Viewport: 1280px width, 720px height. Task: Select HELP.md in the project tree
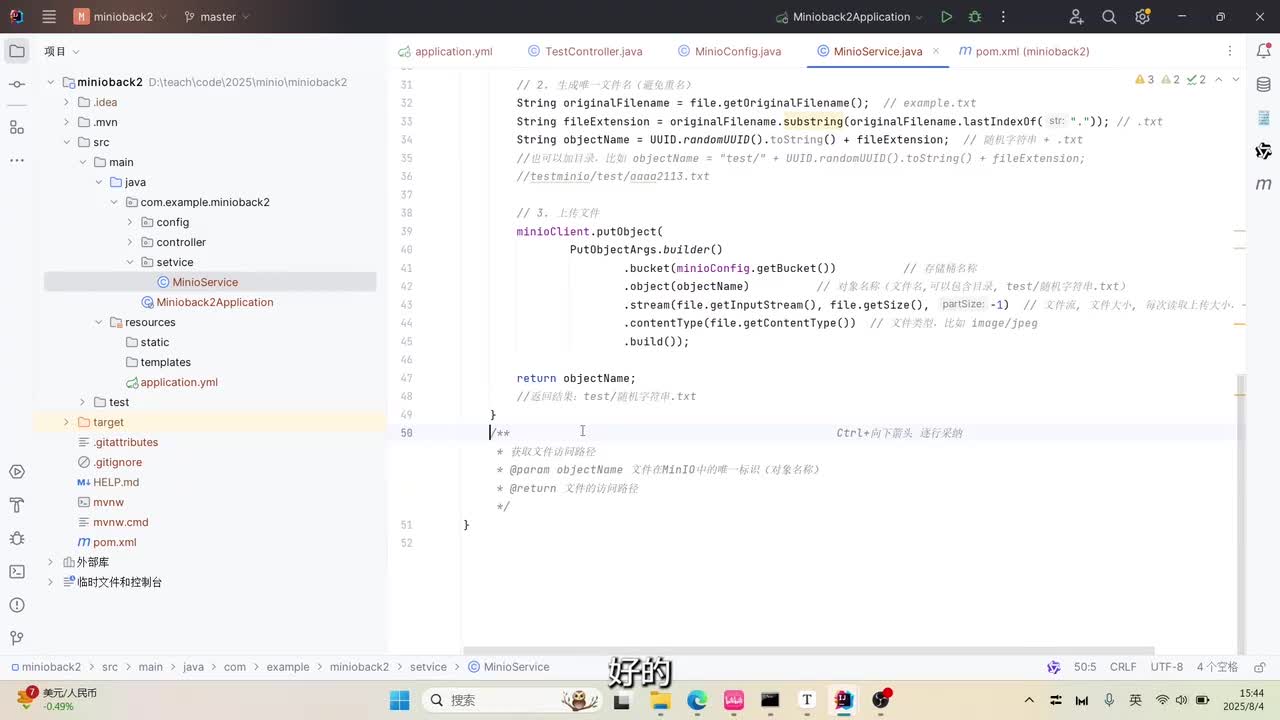[x=108, y=482]
